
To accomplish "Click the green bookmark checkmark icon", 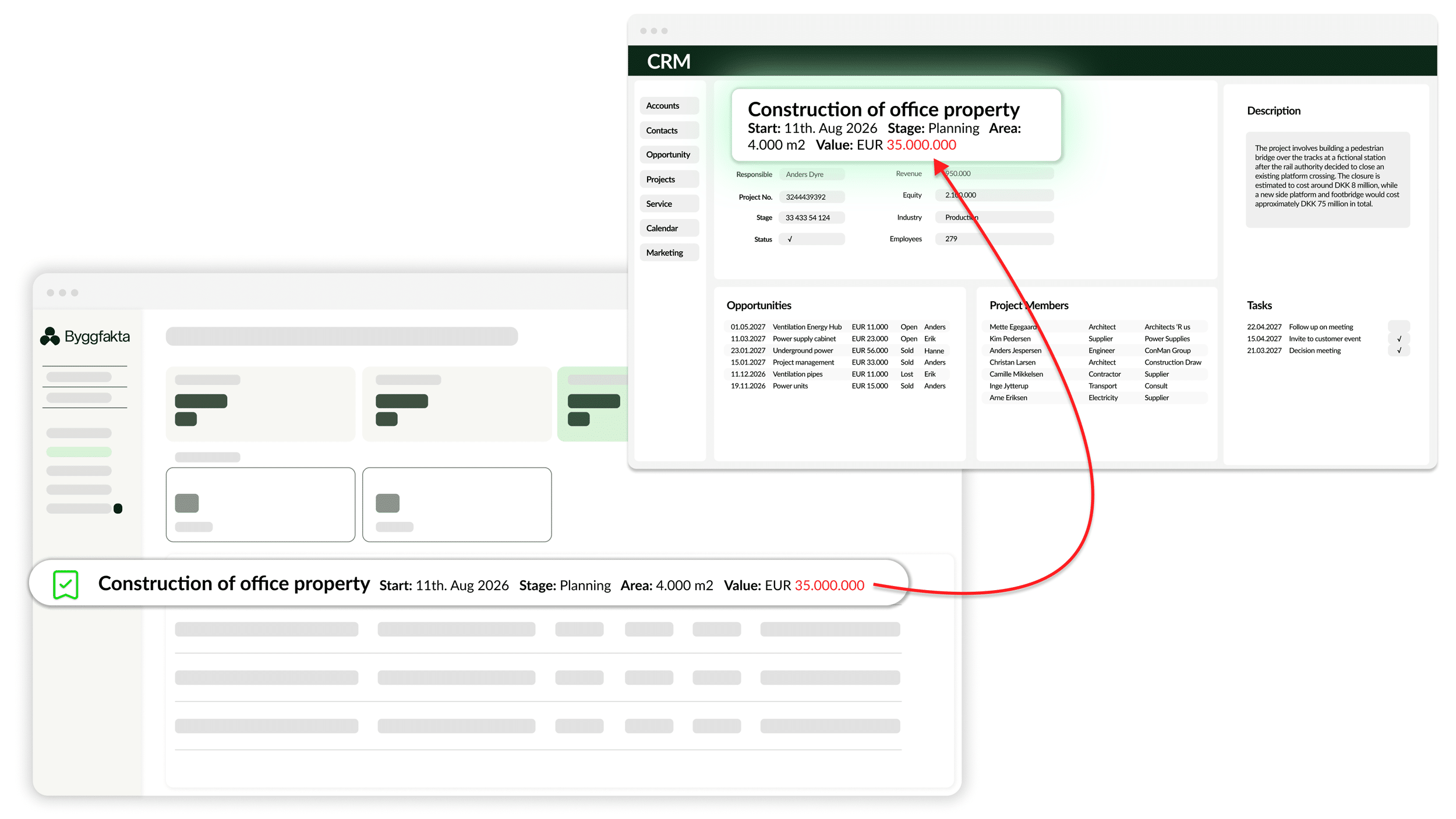I will click(65, 584).
